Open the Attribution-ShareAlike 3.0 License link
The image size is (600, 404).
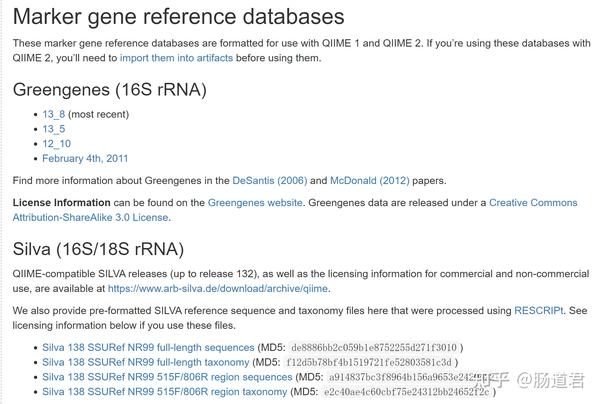pos(91,217)
